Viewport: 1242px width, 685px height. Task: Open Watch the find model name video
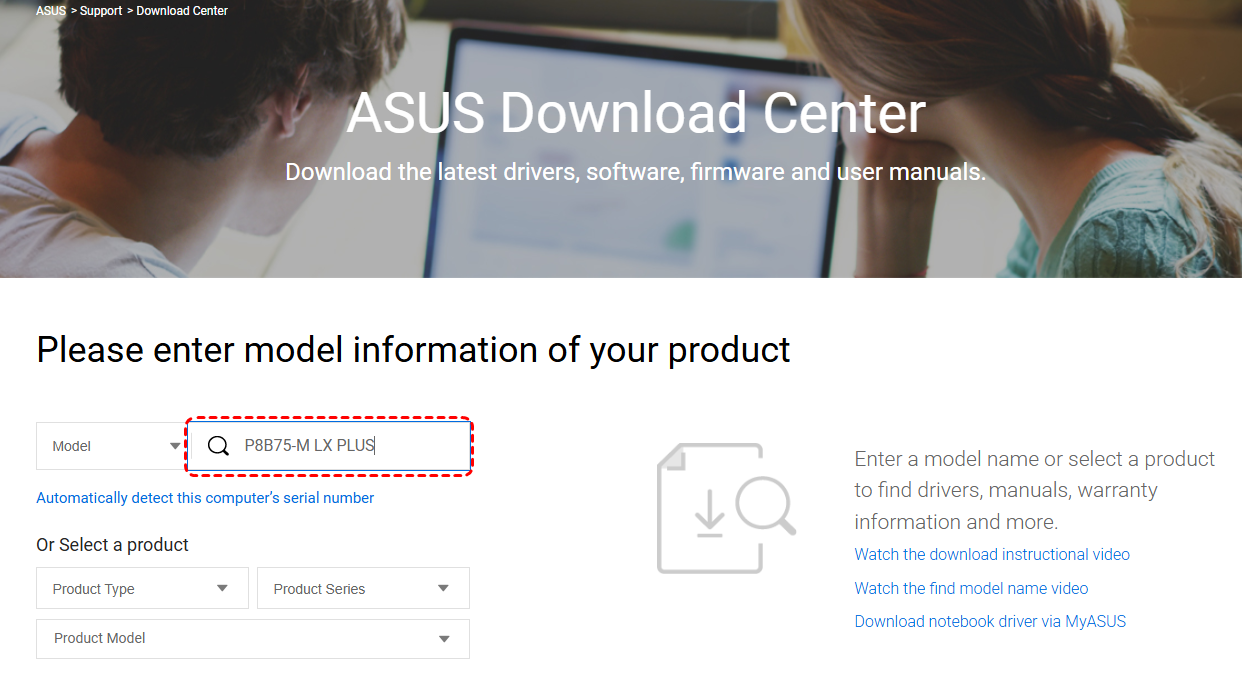[x=971, y=588]
